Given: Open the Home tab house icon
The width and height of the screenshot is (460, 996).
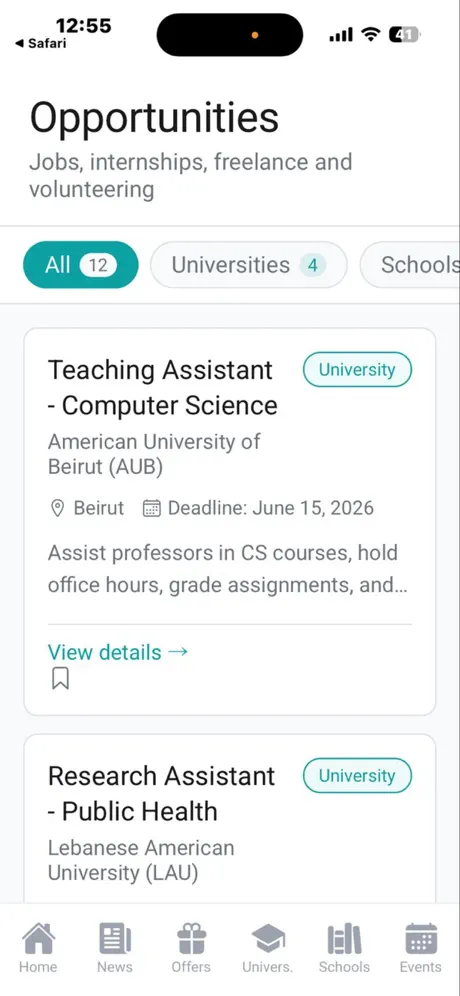Looking at the screenshot, I should [38, 939].
